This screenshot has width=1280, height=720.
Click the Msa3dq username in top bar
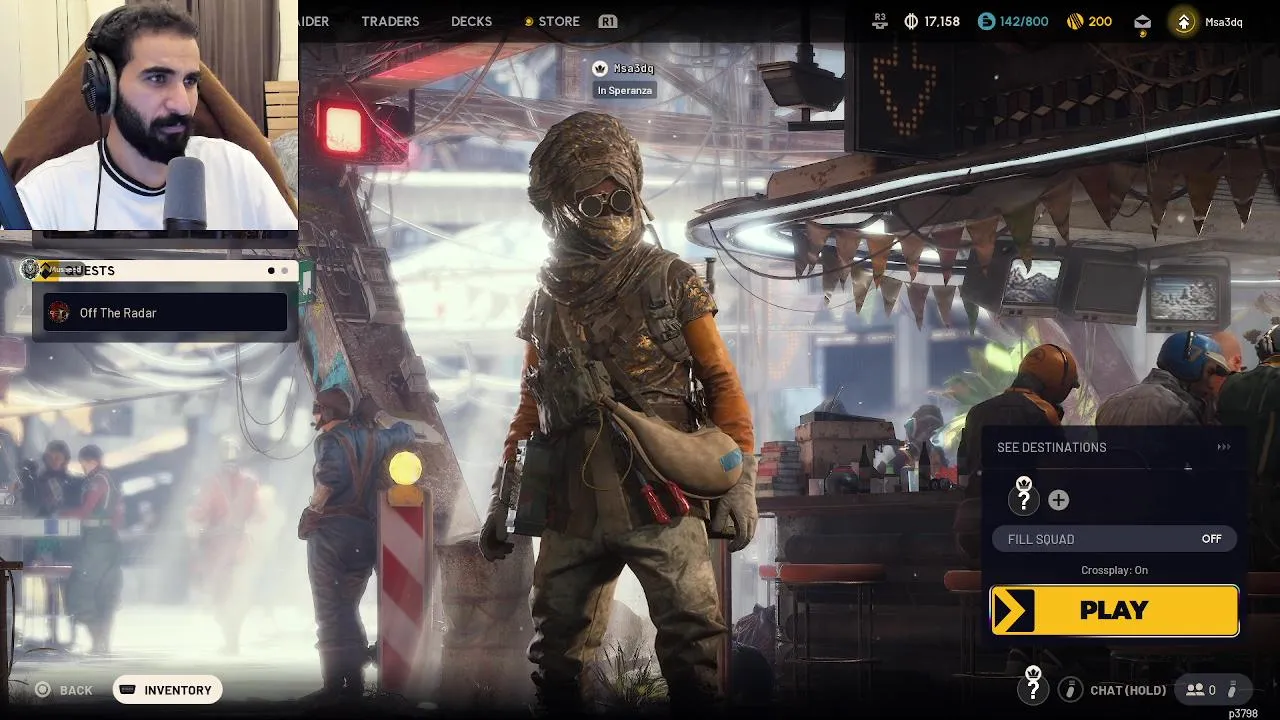point(1224,22)
